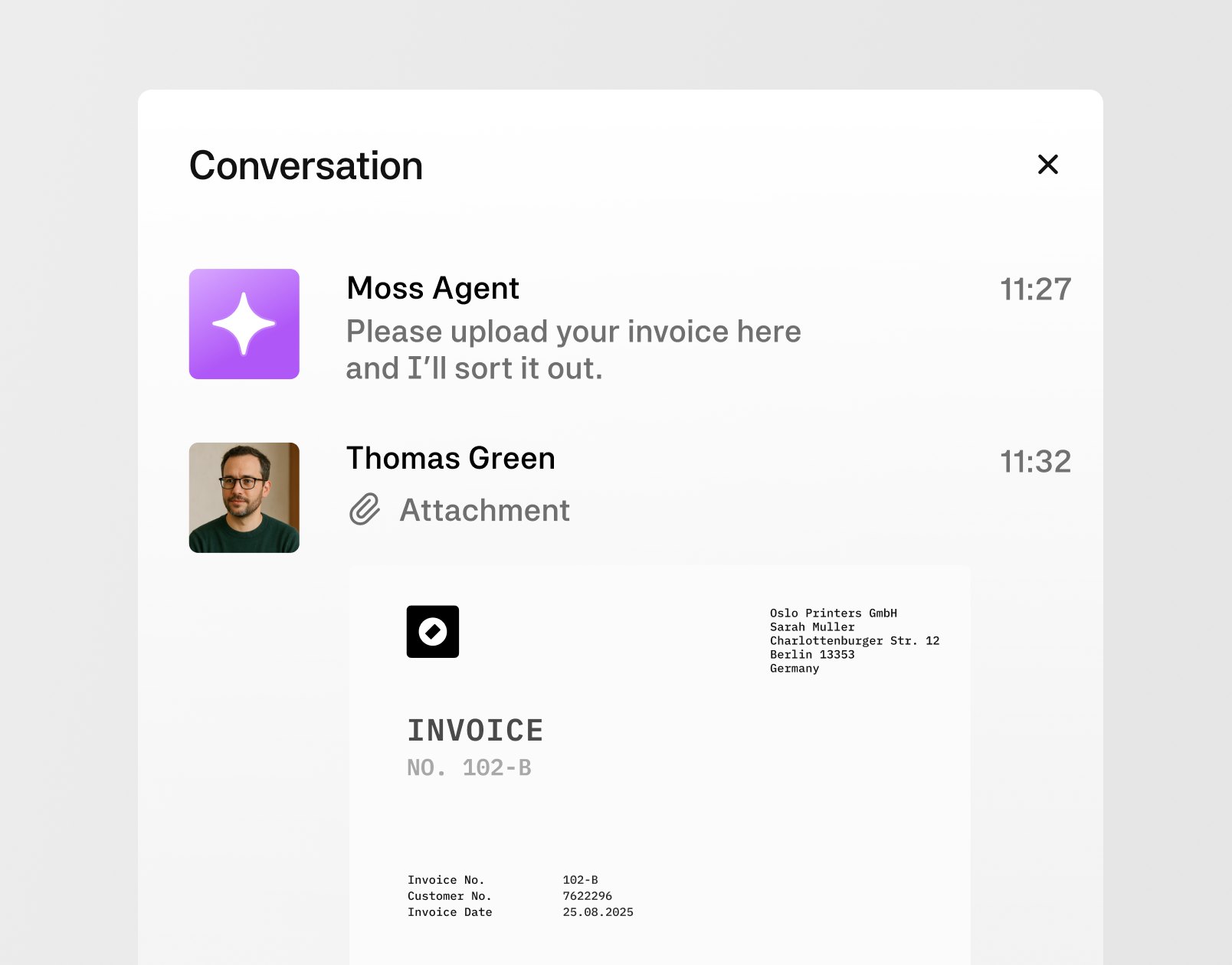Click the Conversation panel title
The height and width of the screenshot is (965, 1232).
click(306, 165)
